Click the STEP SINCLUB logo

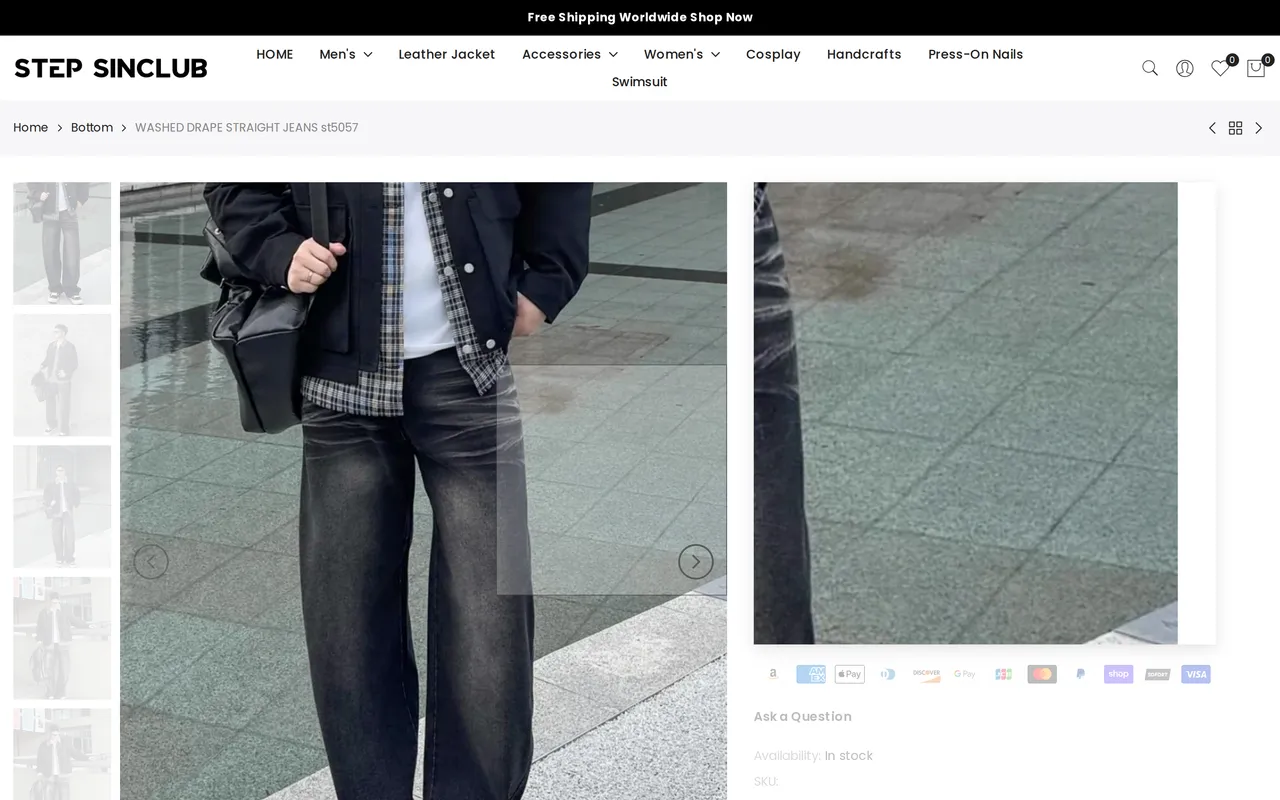coord(111,68)
